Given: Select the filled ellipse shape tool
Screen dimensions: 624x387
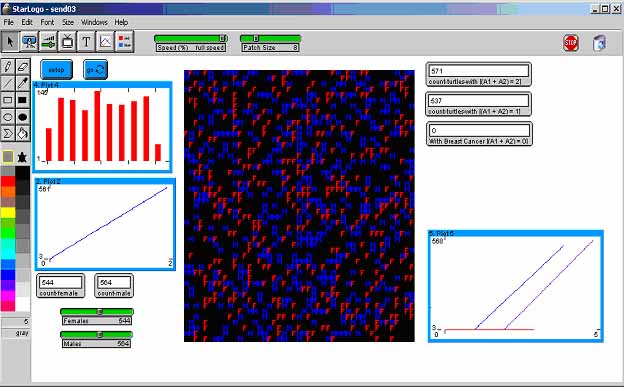Looking at the screenshot, I should [x=23, y=117].
